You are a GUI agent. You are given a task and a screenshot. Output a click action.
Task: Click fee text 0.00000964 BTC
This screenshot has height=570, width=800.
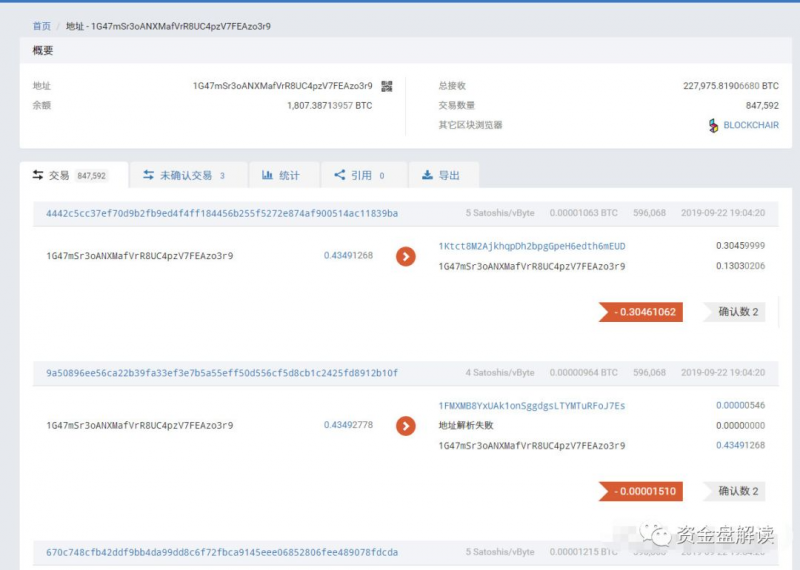(583, 373)
